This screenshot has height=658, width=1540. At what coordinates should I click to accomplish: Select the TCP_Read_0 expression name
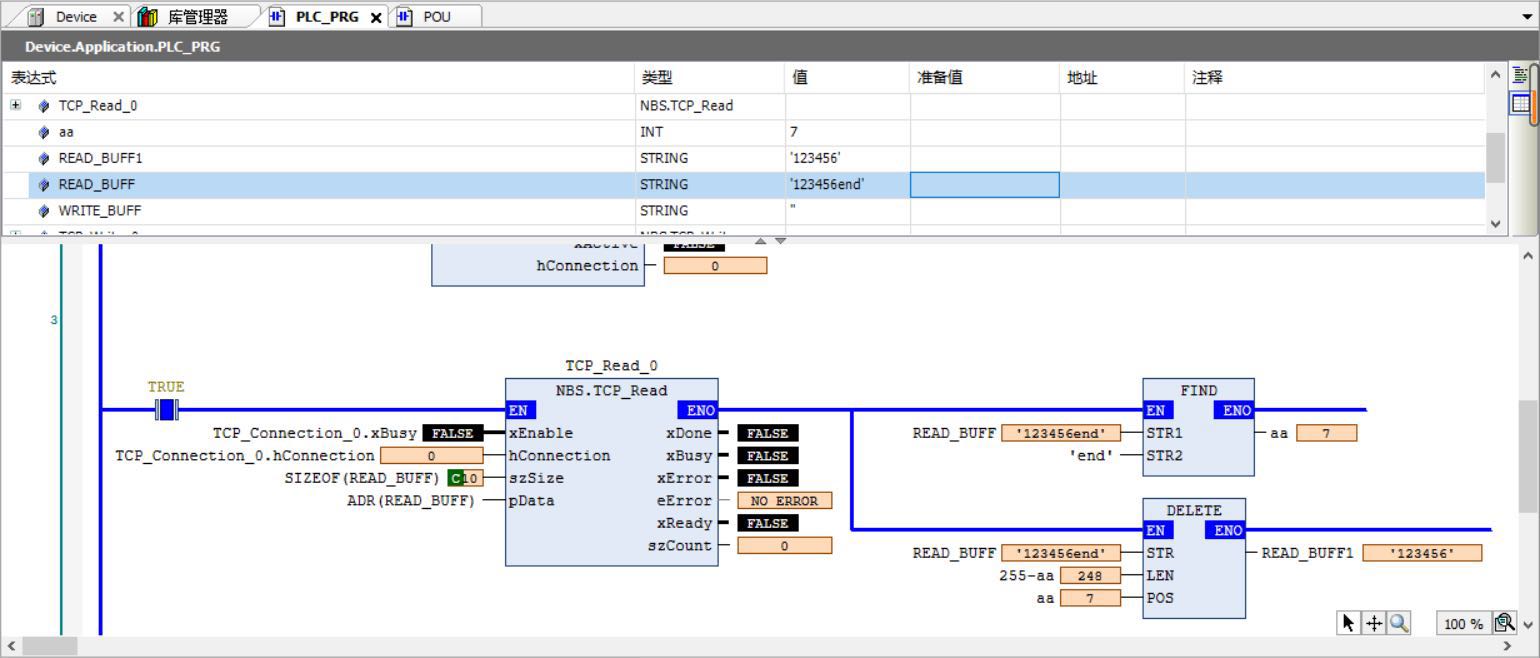pyautogui.click(x=98, y=106)
